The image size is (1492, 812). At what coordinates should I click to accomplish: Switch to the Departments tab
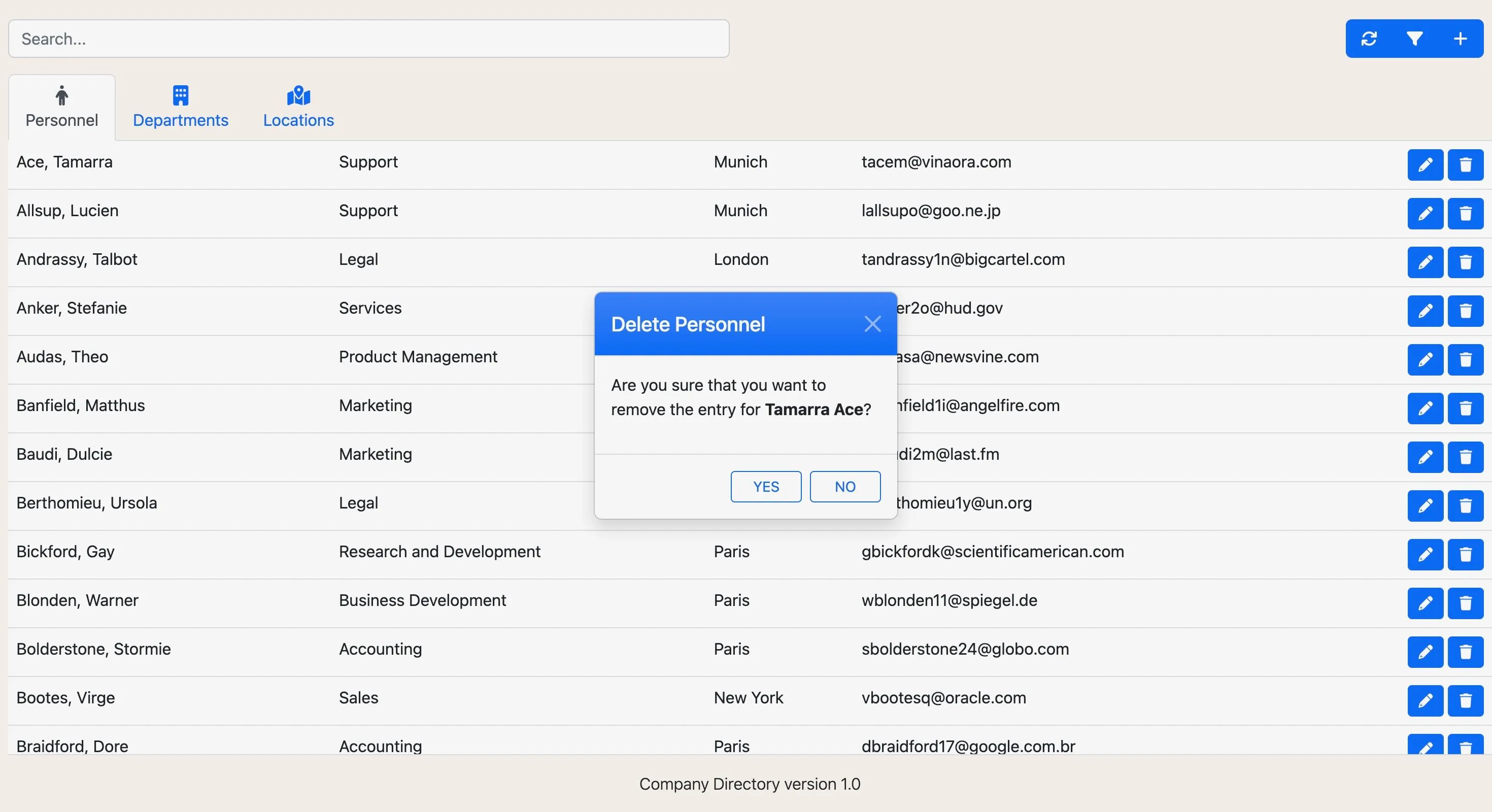coord(180,108)
